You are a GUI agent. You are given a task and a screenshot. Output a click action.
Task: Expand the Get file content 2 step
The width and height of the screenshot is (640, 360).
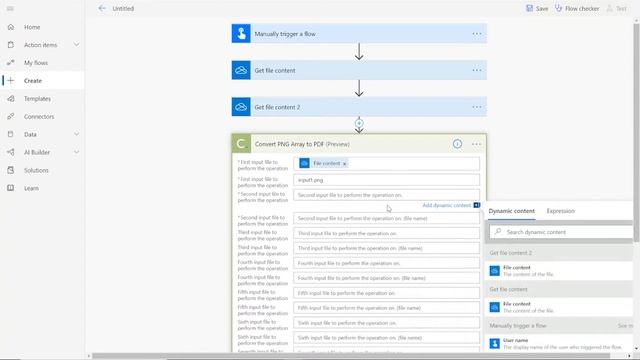[359, 107]
